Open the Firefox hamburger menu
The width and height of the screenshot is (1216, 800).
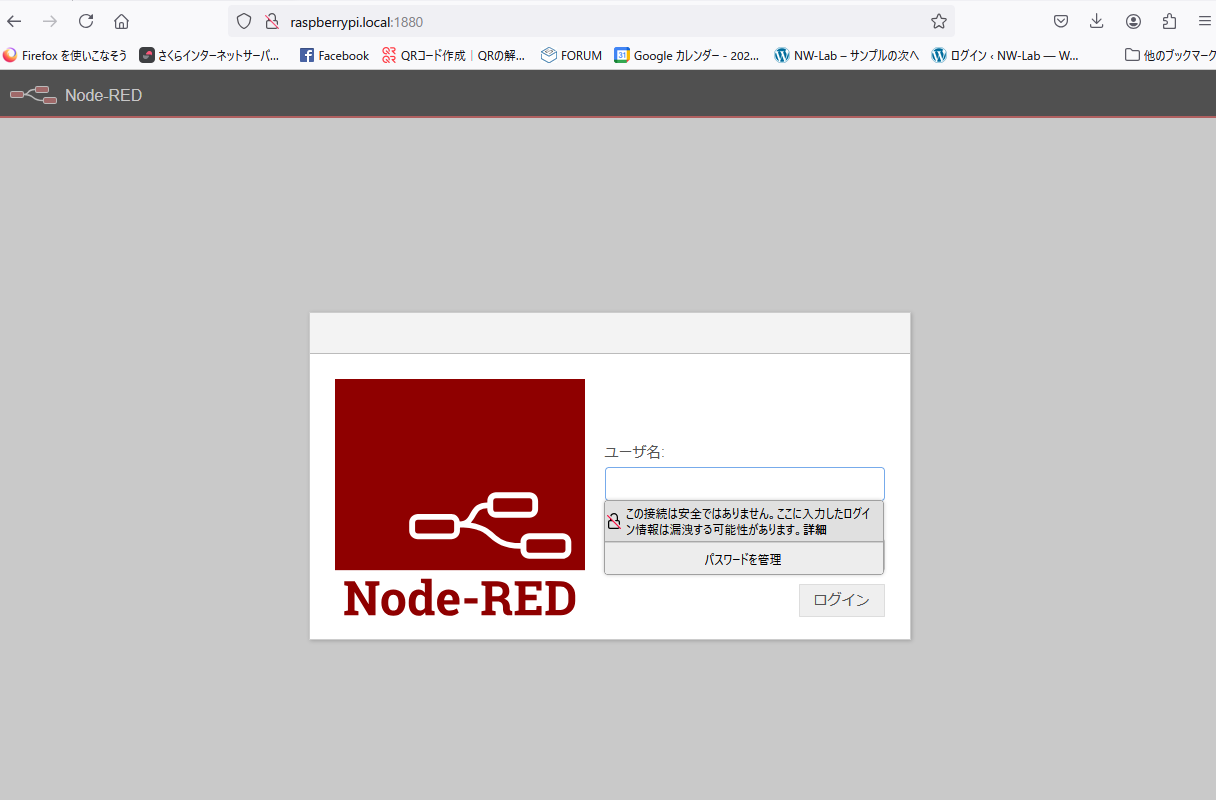coord(1204,21)
